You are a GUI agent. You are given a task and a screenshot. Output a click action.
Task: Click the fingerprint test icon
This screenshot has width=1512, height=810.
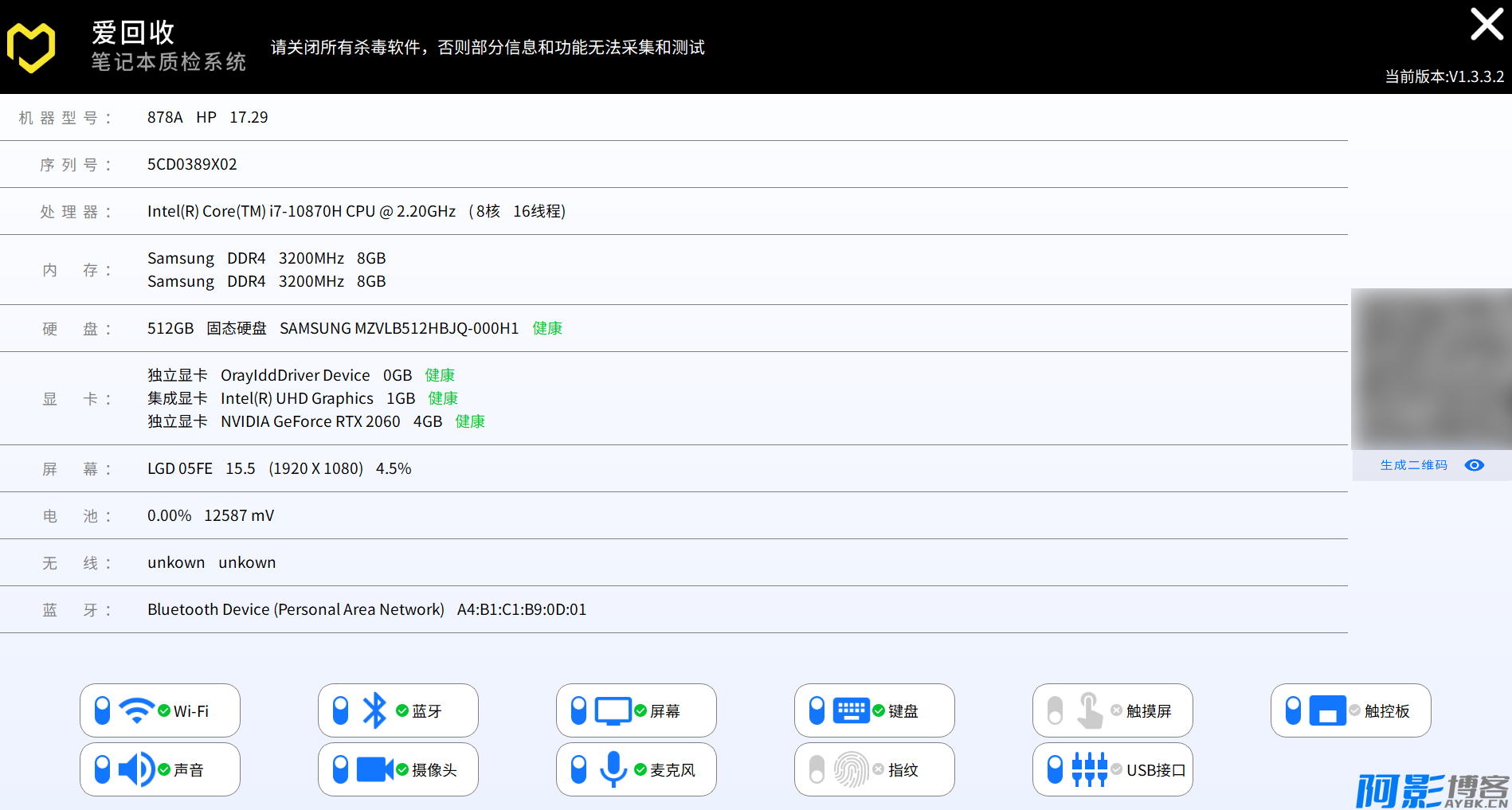pos(851,769)
